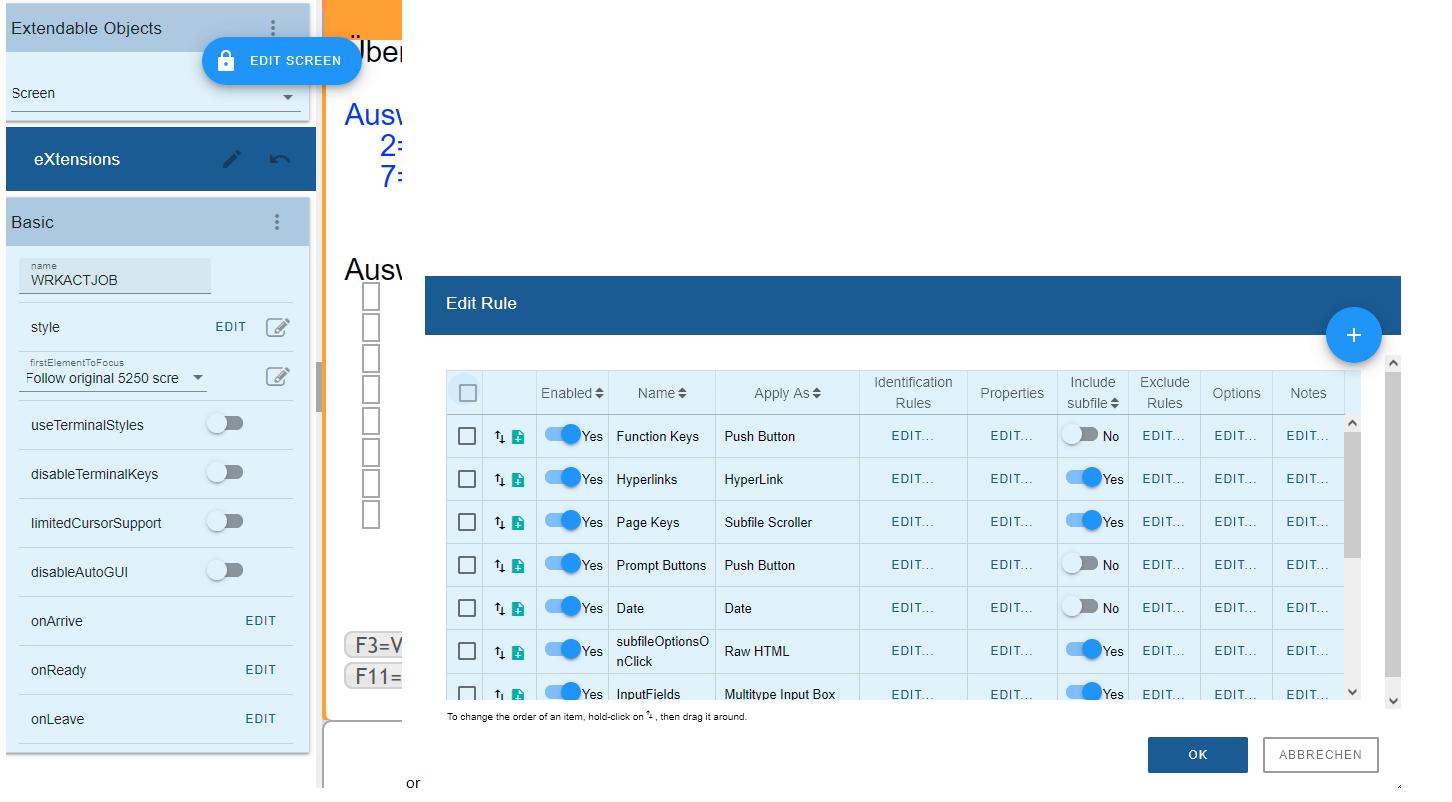The image size is (1452, 802).
Task: Click the green add icon in Hyperlinks row
Action: tap(518, 480)
